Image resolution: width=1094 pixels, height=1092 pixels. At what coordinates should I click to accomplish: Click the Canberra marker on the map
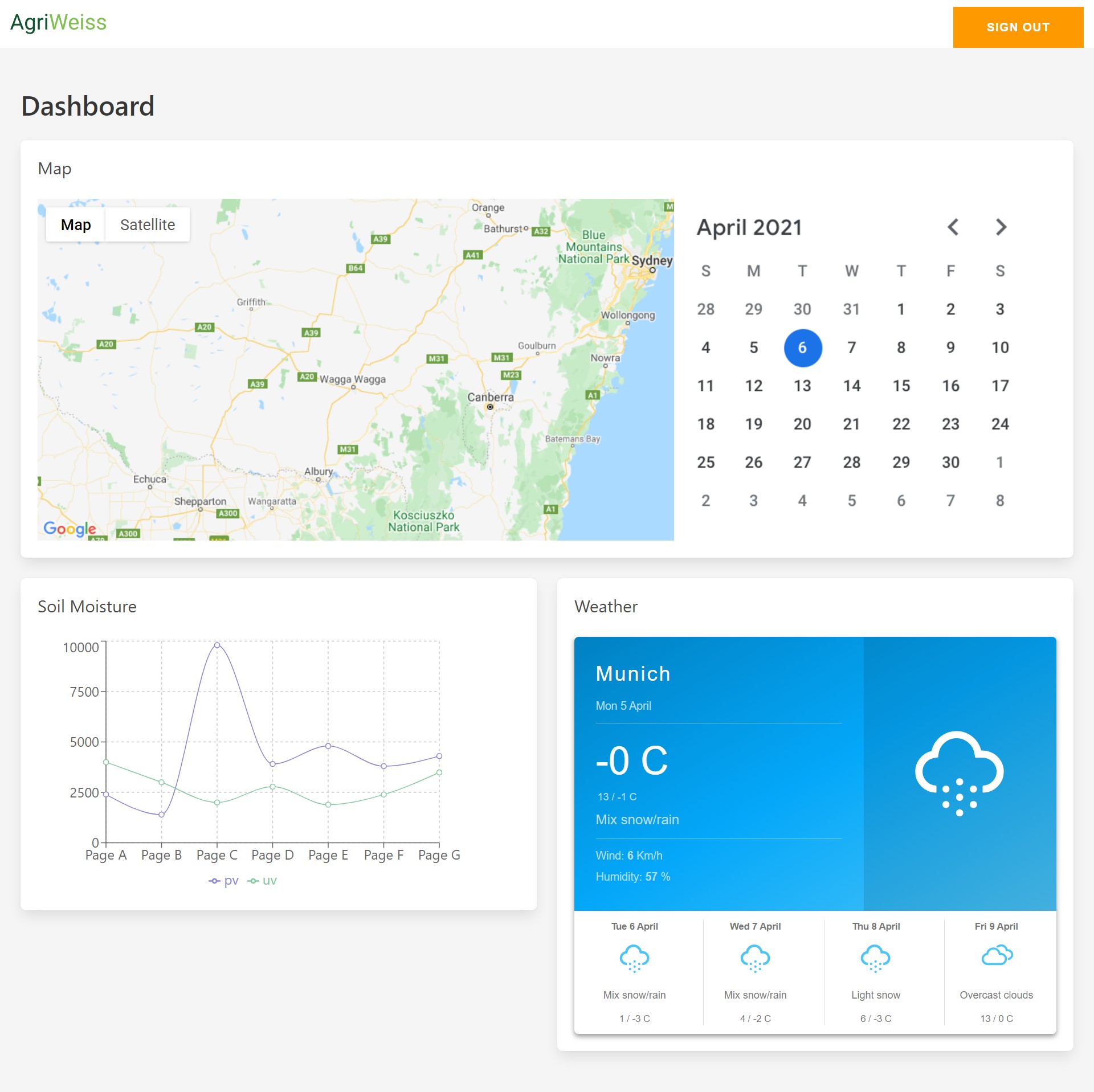(490, 407)
